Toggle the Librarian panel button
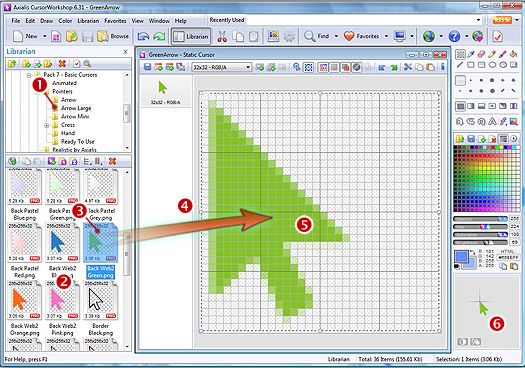 coord(191,36)
